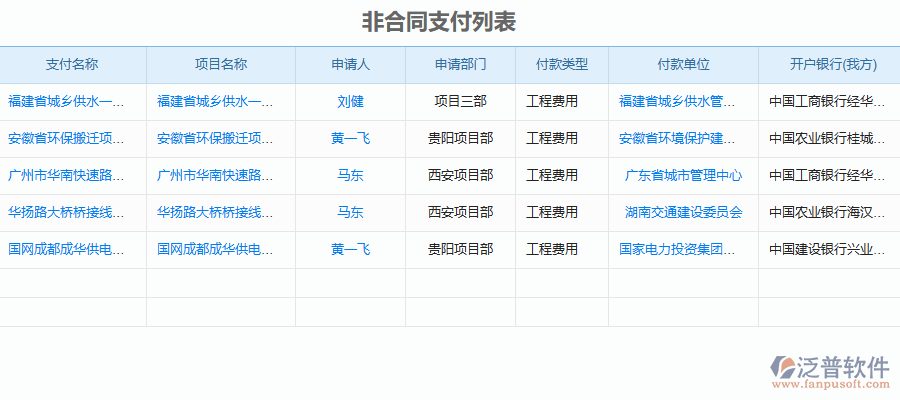
Task: Click applicant 黄一飞 in second row
Action: (350, 138)
